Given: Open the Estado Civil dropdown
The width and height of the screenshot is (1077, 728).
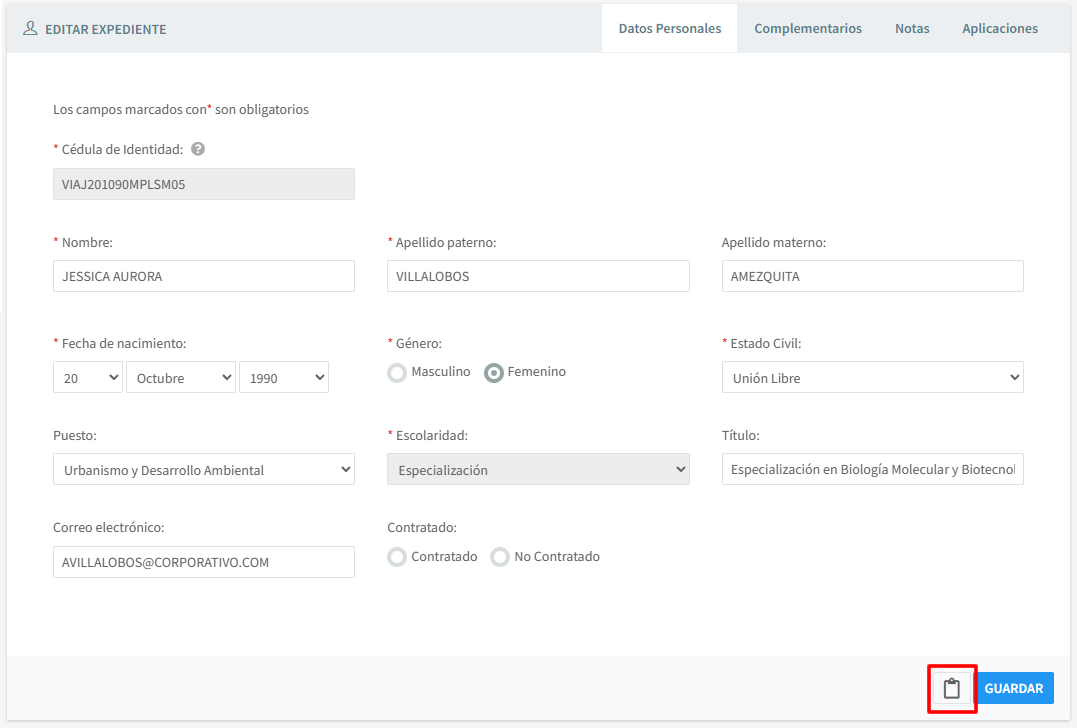Looking at the screenshot, I should pos(872,378).
